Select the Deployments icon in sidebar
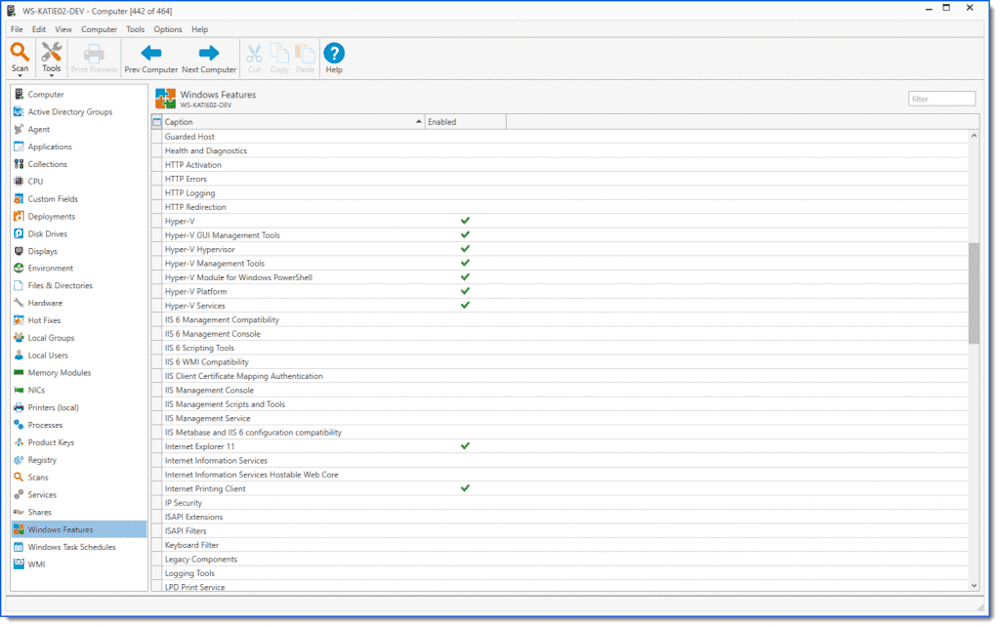The image size is (1000, 627). pyautogui.click(x=18, y=216)
